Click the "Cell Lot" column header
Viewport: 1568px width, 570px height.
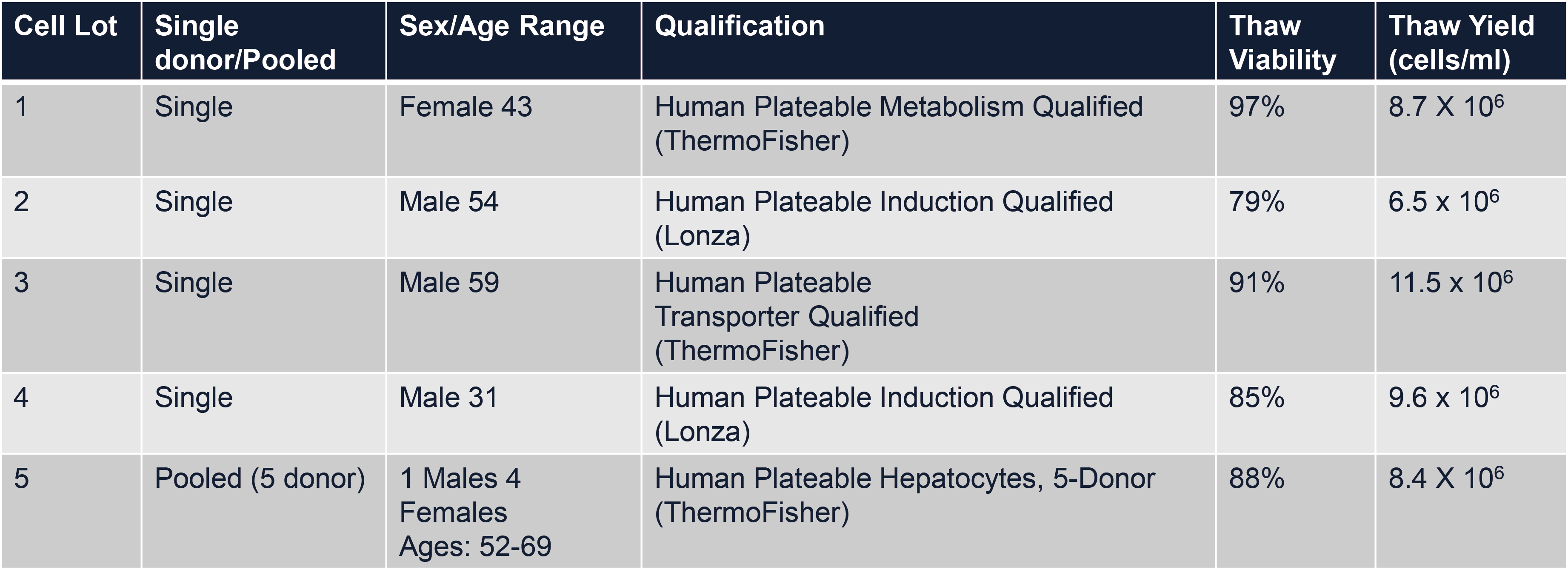point(66,27)
